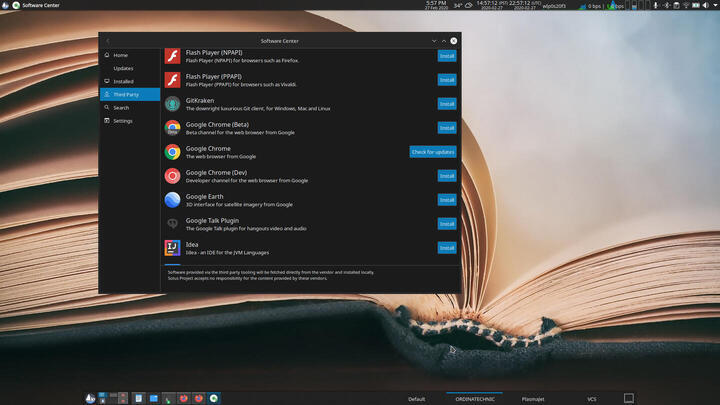Click the Google Talk Plugin icon

173,224
